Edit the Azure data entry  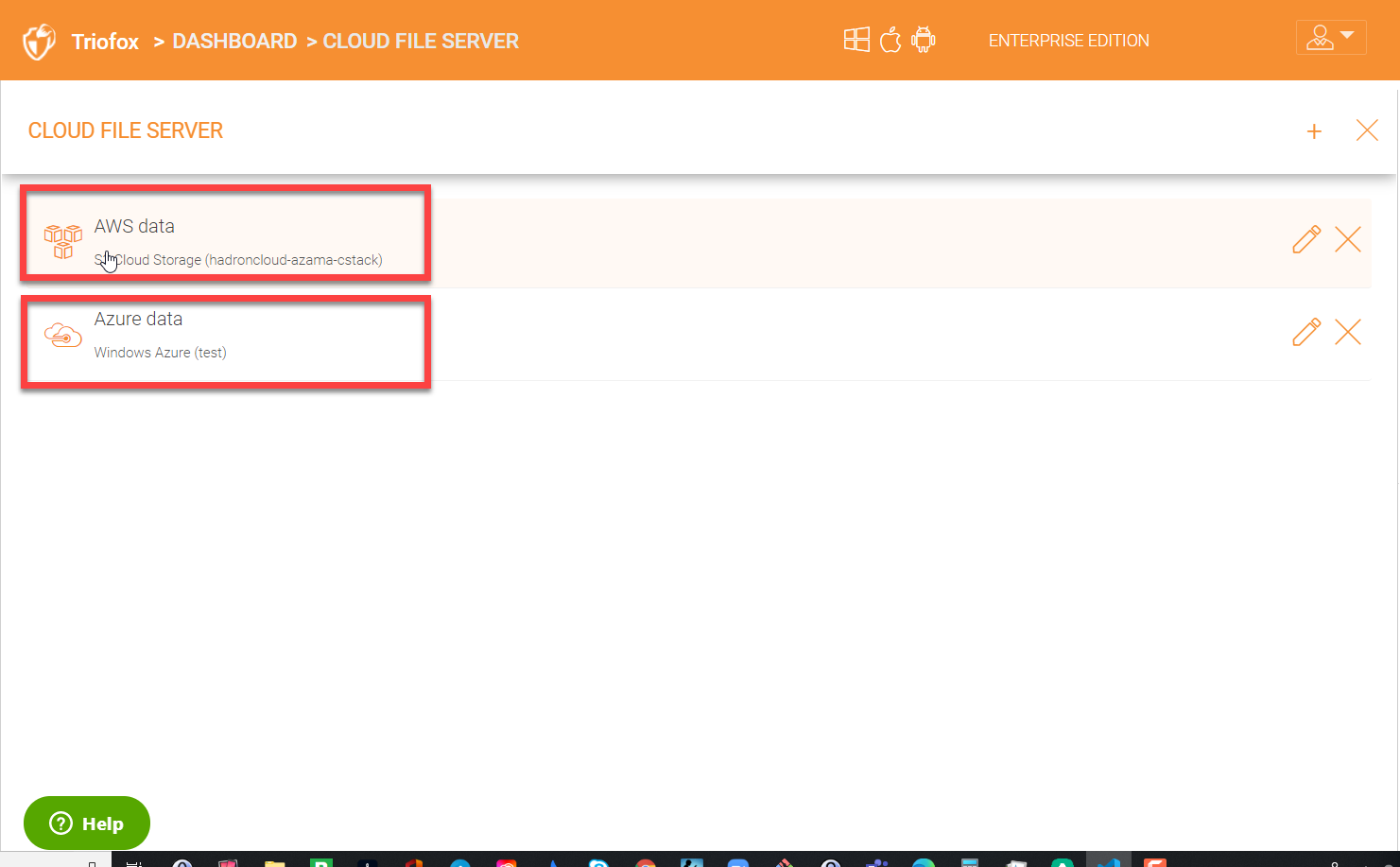[1306, 332]
